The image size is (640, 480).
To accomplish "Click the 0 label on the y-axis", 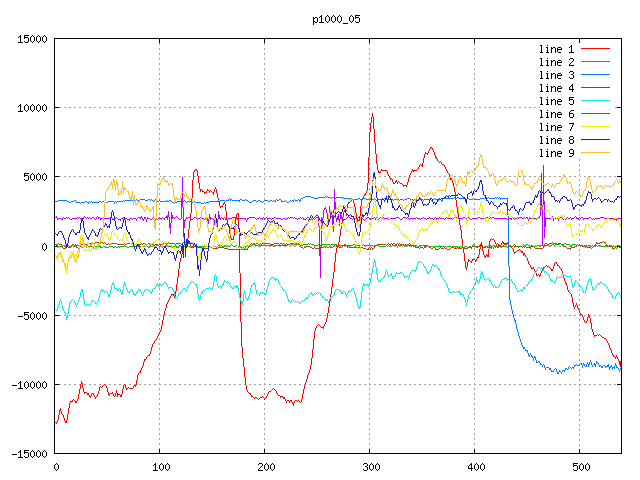I will point(46,246).
